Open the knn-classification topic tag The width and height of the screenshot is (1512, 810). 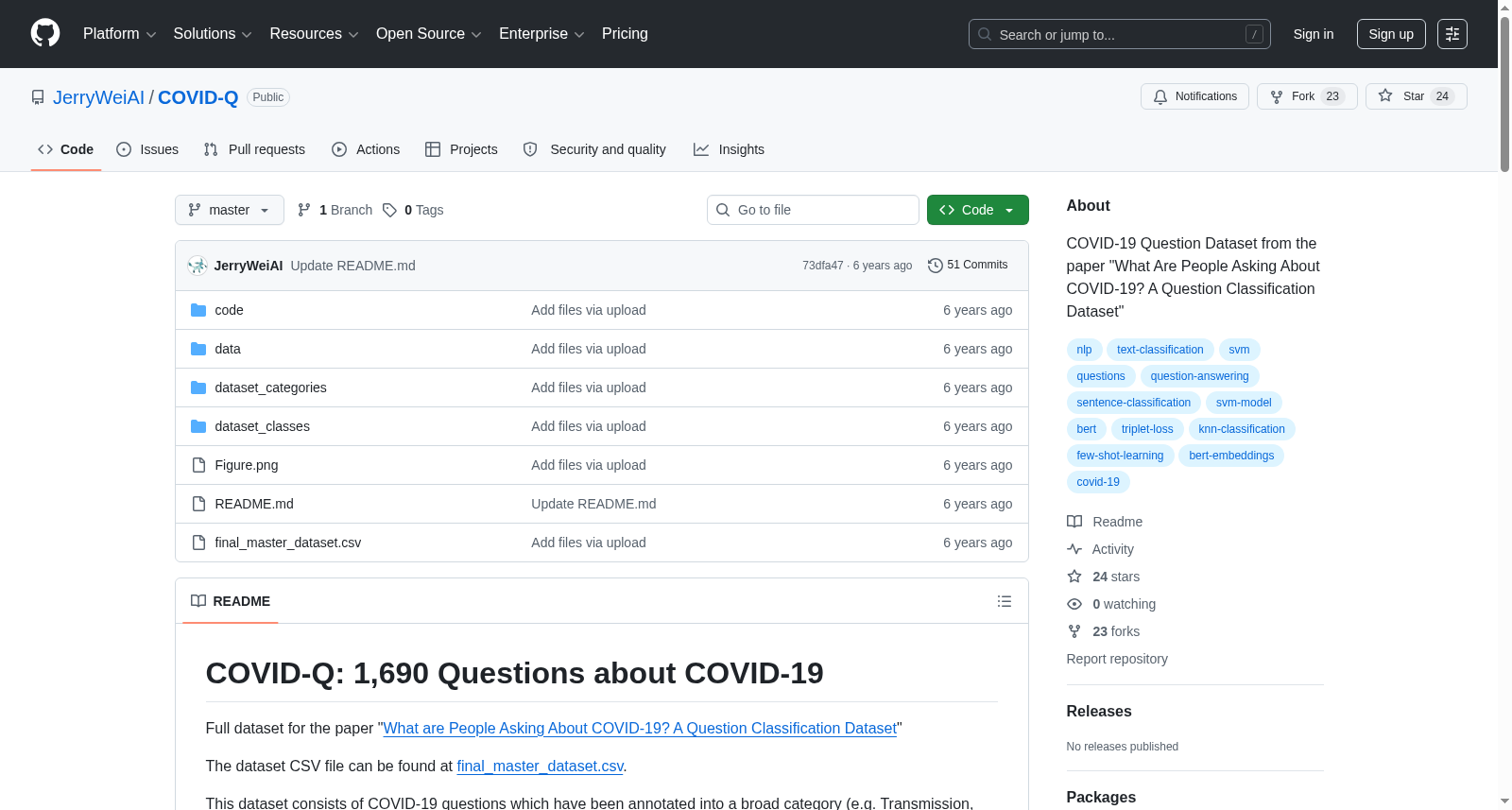click(1242, 429)
